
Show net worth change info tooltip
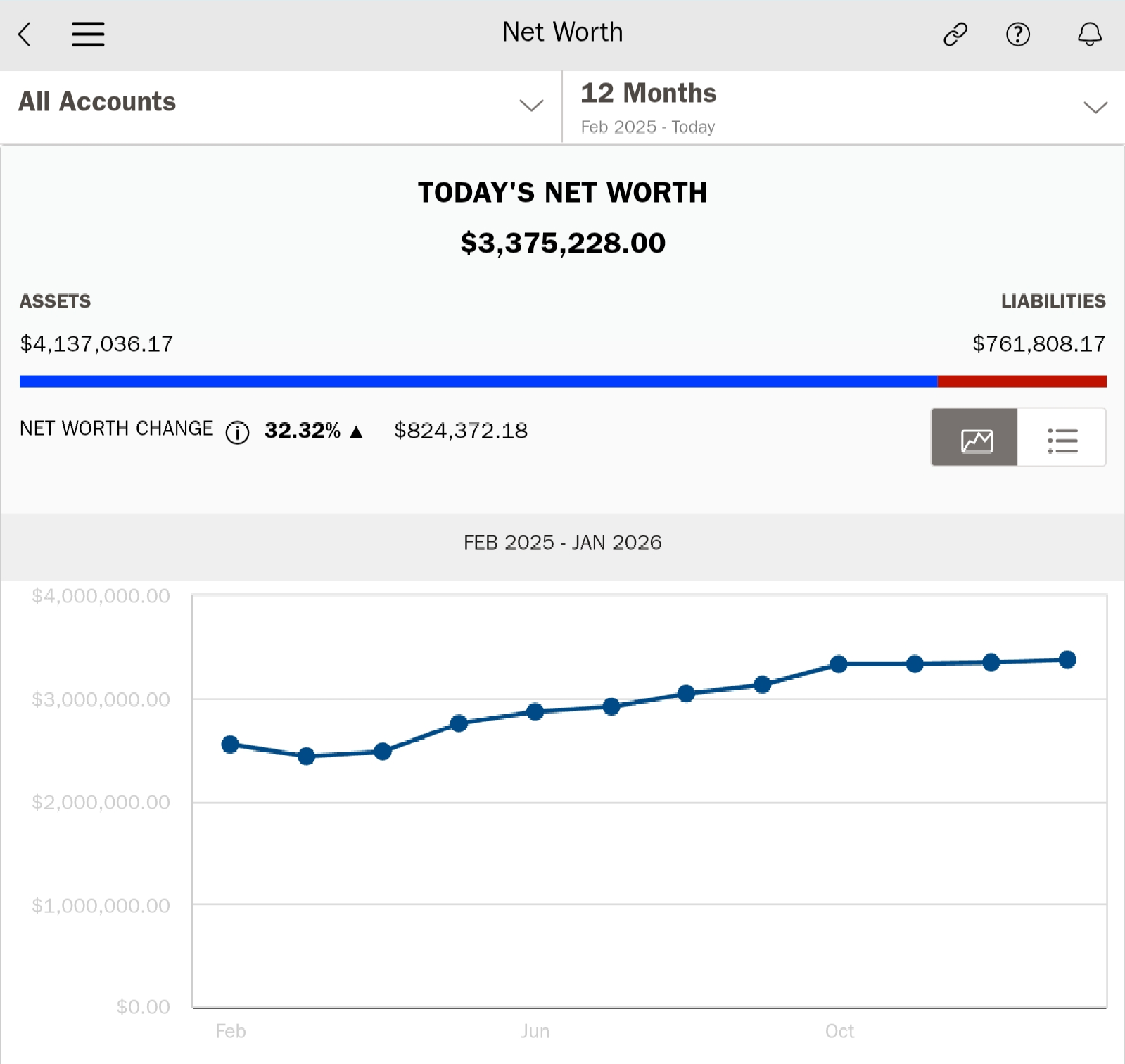click(x=238, y=431)
